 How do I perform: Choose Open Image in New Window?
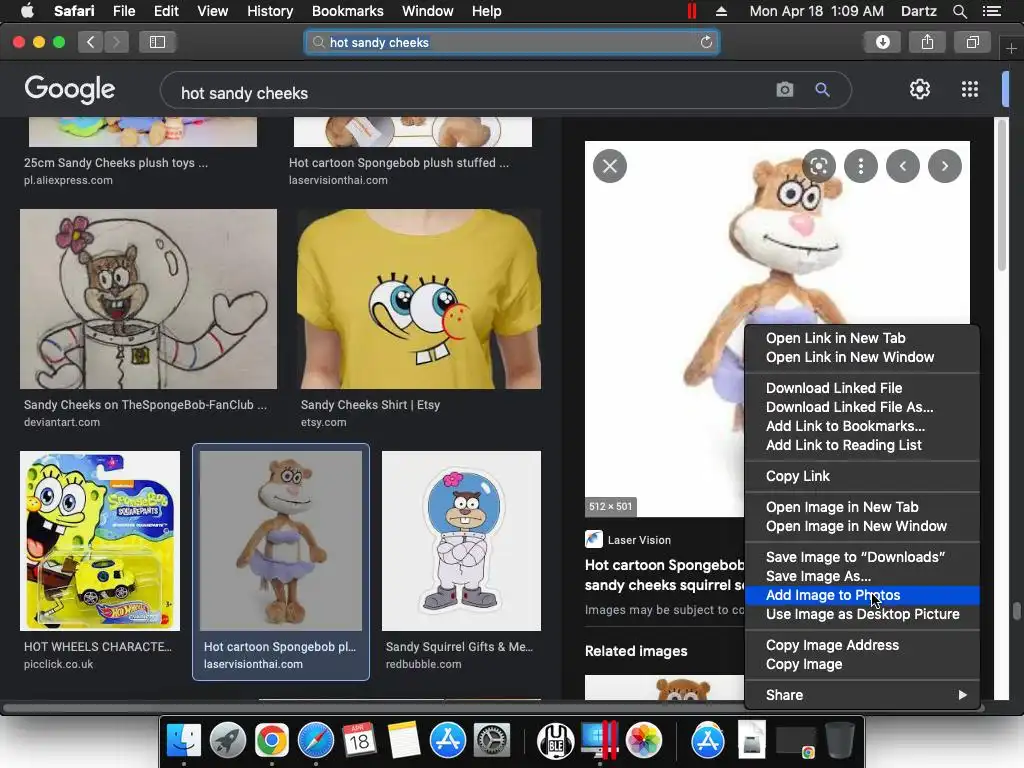(x=862, y=526)
